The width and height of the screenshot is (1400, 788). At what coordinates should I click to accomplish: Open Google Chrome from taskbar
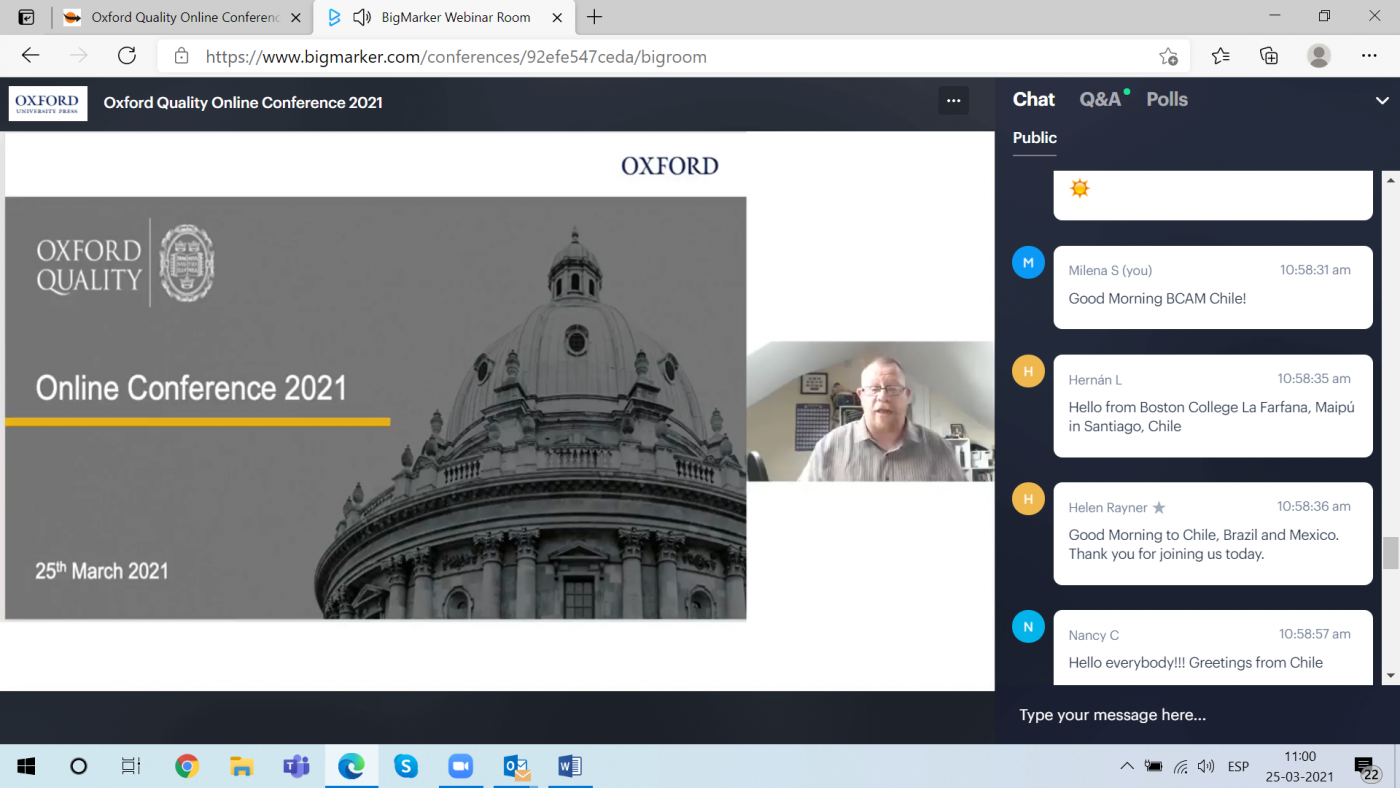tap(186, 766)
